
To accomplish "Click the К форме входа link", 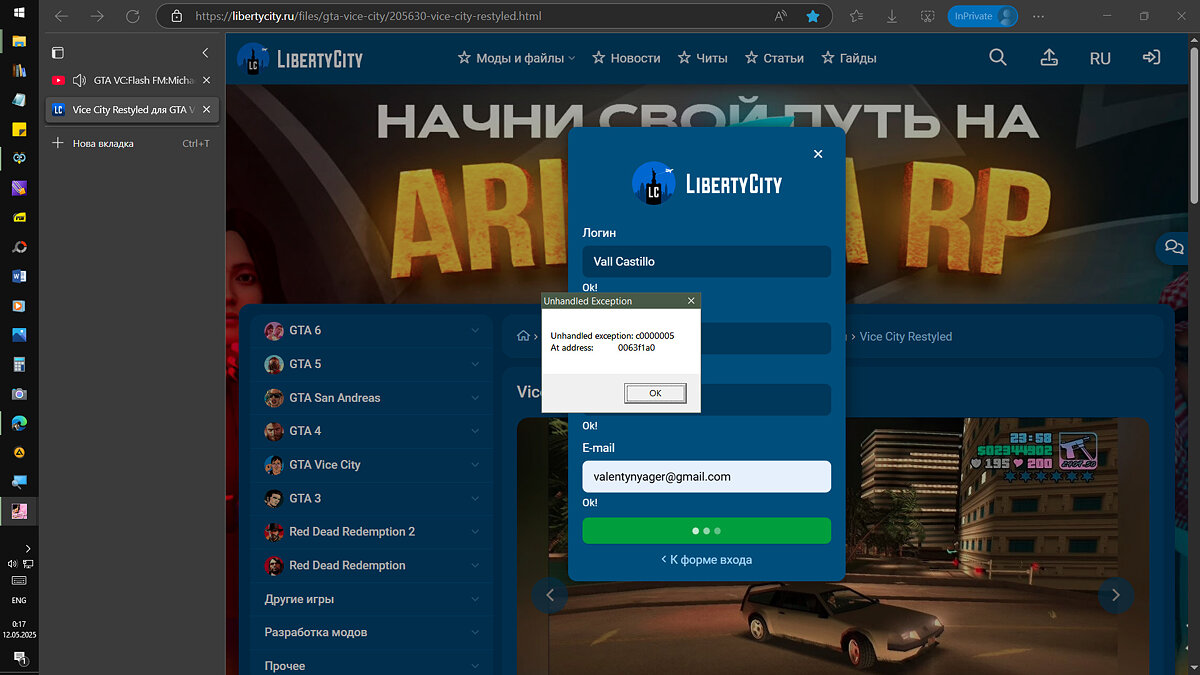I will coord(706,560).
